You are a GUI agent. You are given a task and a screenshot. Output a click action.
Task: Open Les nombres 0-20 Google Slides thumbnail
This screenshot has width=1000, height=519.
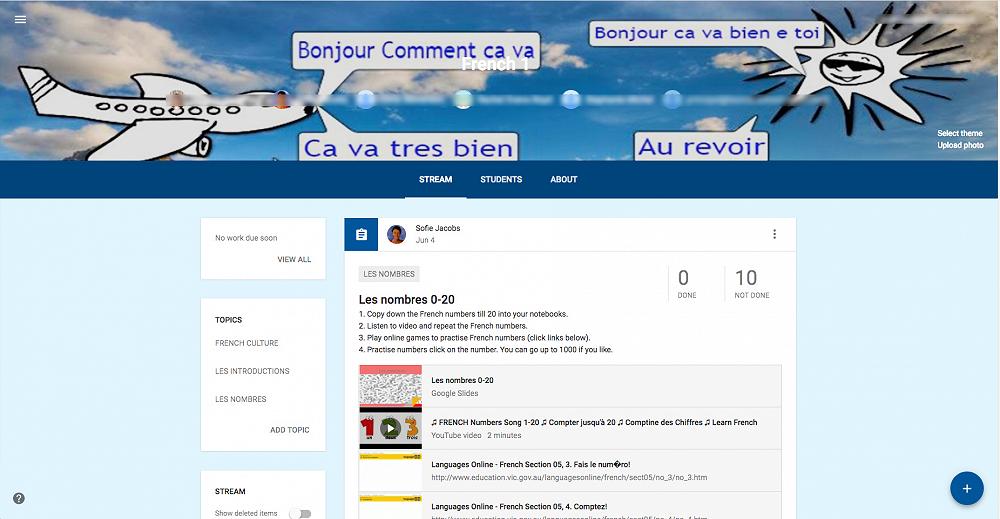[390, 386]
